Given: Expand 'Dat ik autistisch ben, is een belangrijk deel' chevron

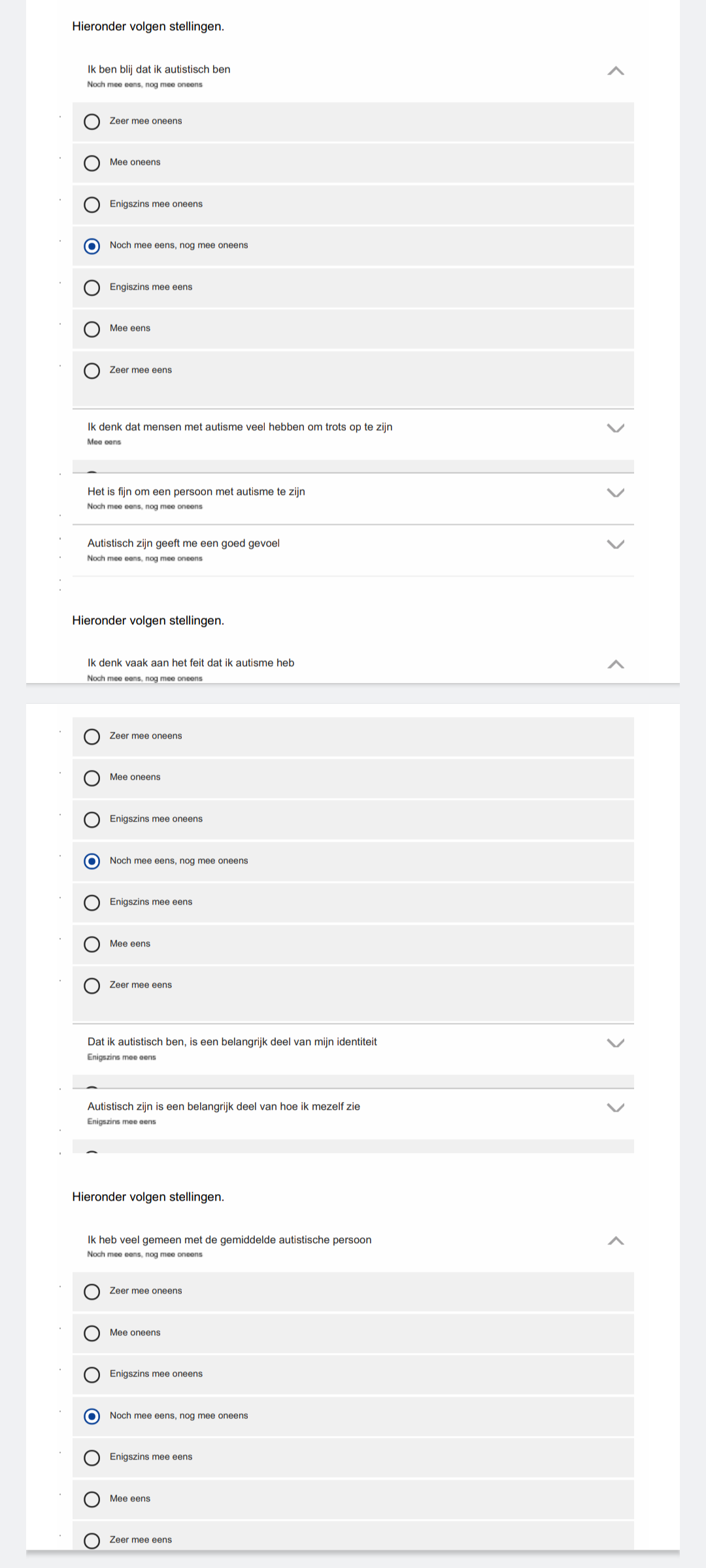Looking at the screenshot, I should tap(616, 1043).
